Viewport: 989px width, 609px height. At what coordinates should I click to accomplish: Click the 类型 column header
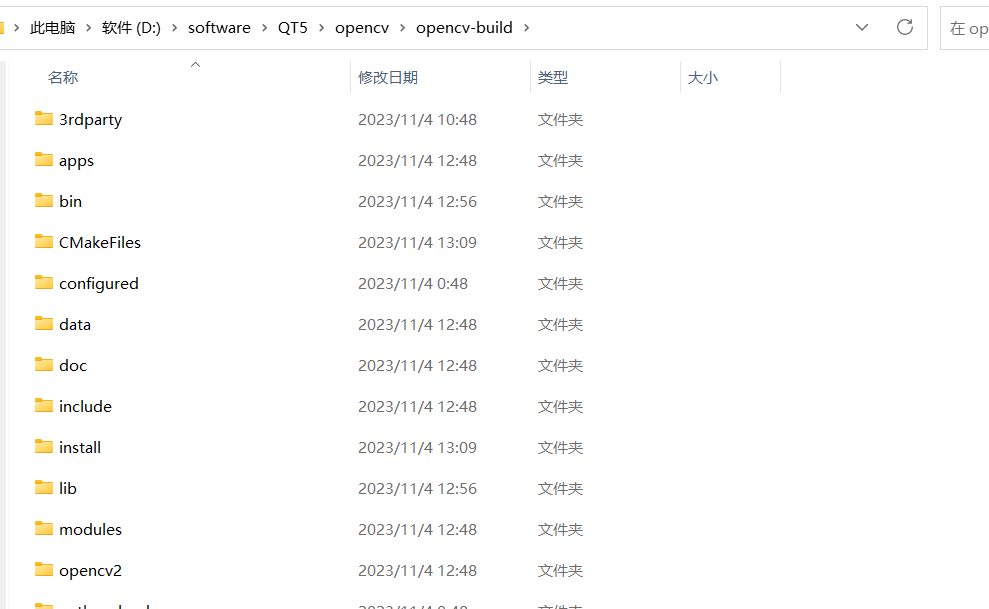point(553,77)
